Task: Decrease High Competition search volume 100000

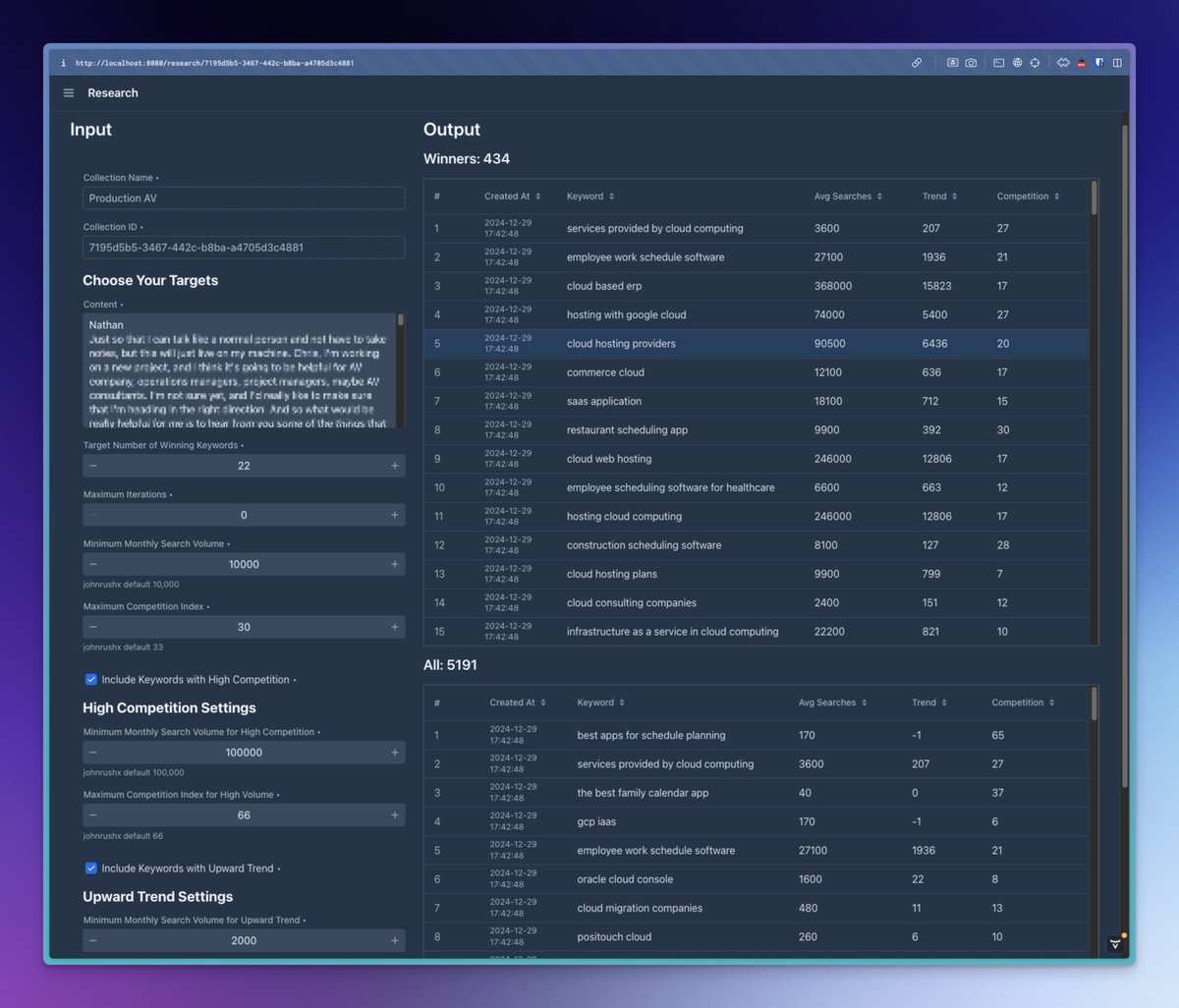Action: coord(92,753)
